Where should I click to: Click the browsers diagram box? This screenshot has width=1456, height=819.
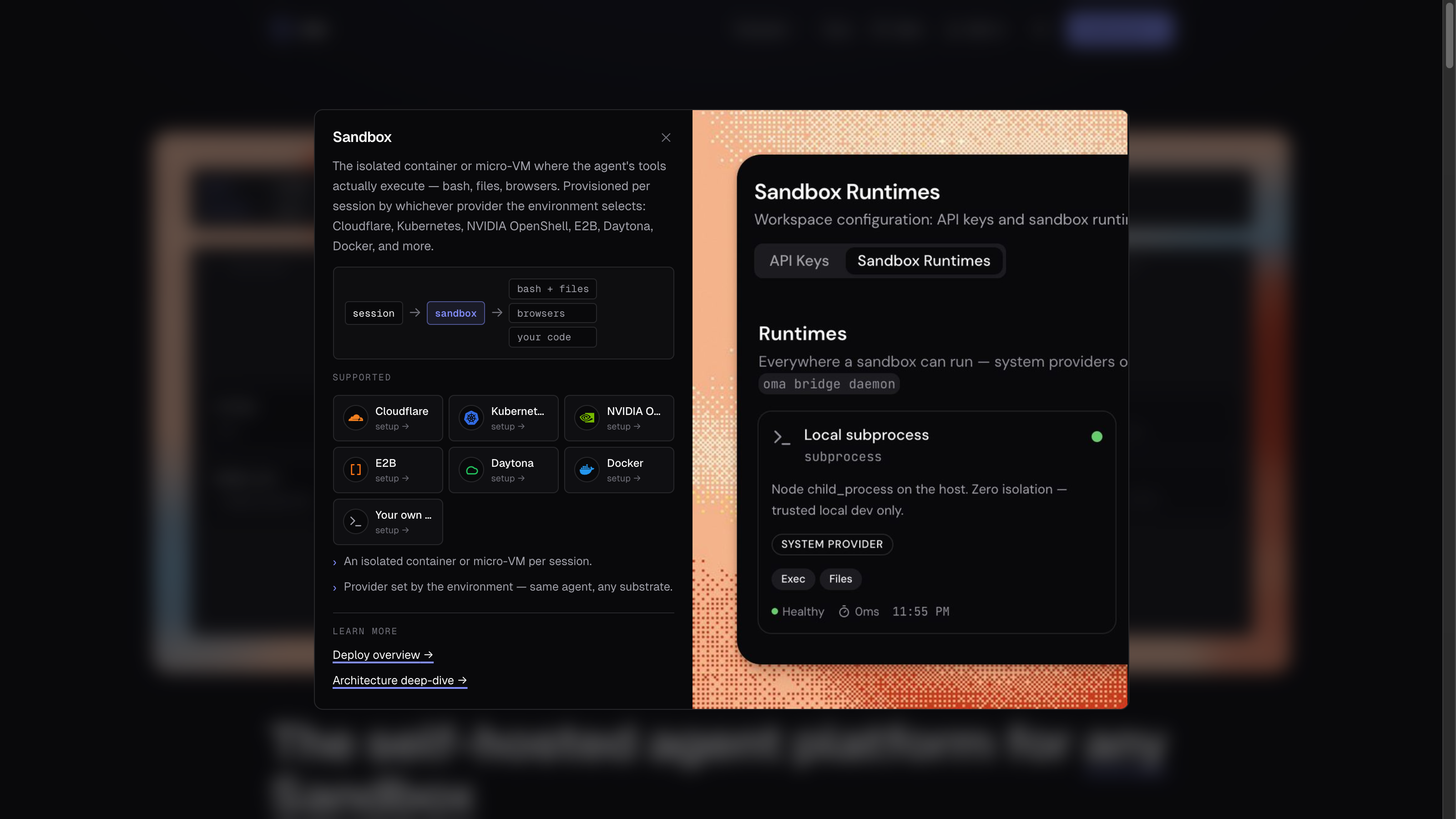coord(553,313)
